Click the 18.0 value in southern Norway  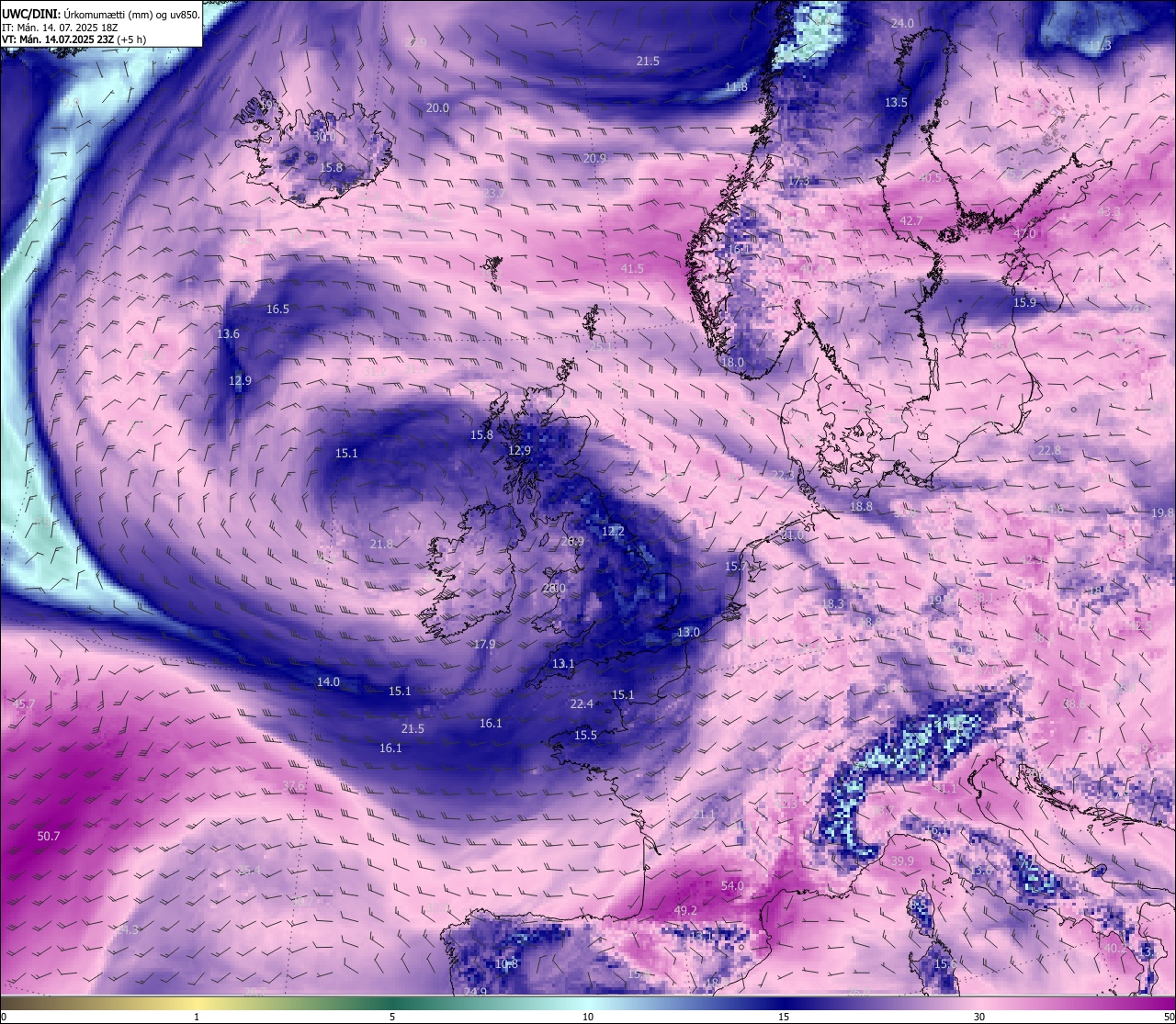732,362
